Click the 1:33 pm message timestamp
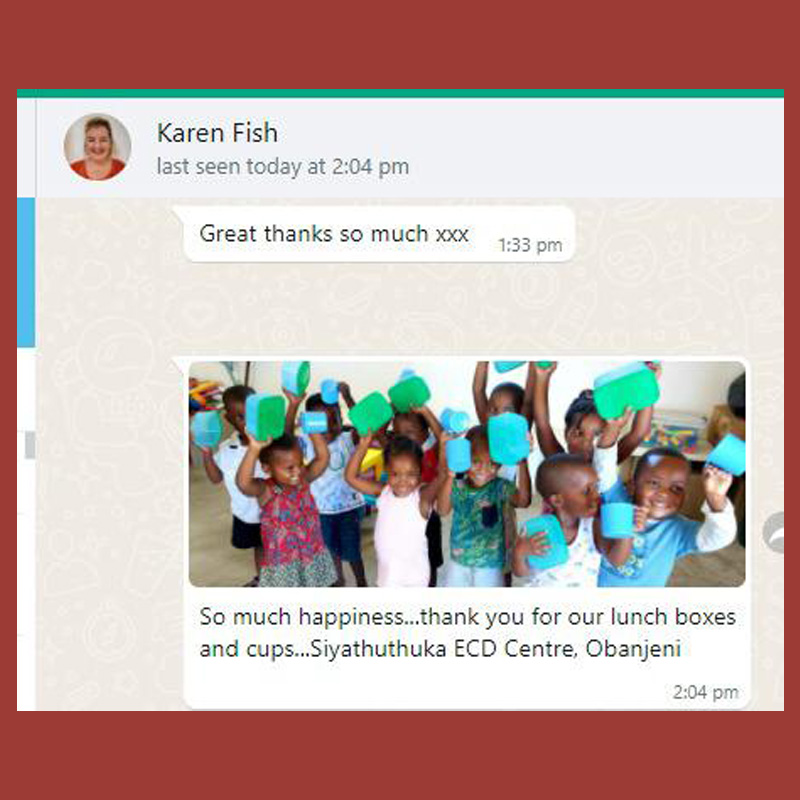This screenshot has width=800, height=800. [530, 245]
